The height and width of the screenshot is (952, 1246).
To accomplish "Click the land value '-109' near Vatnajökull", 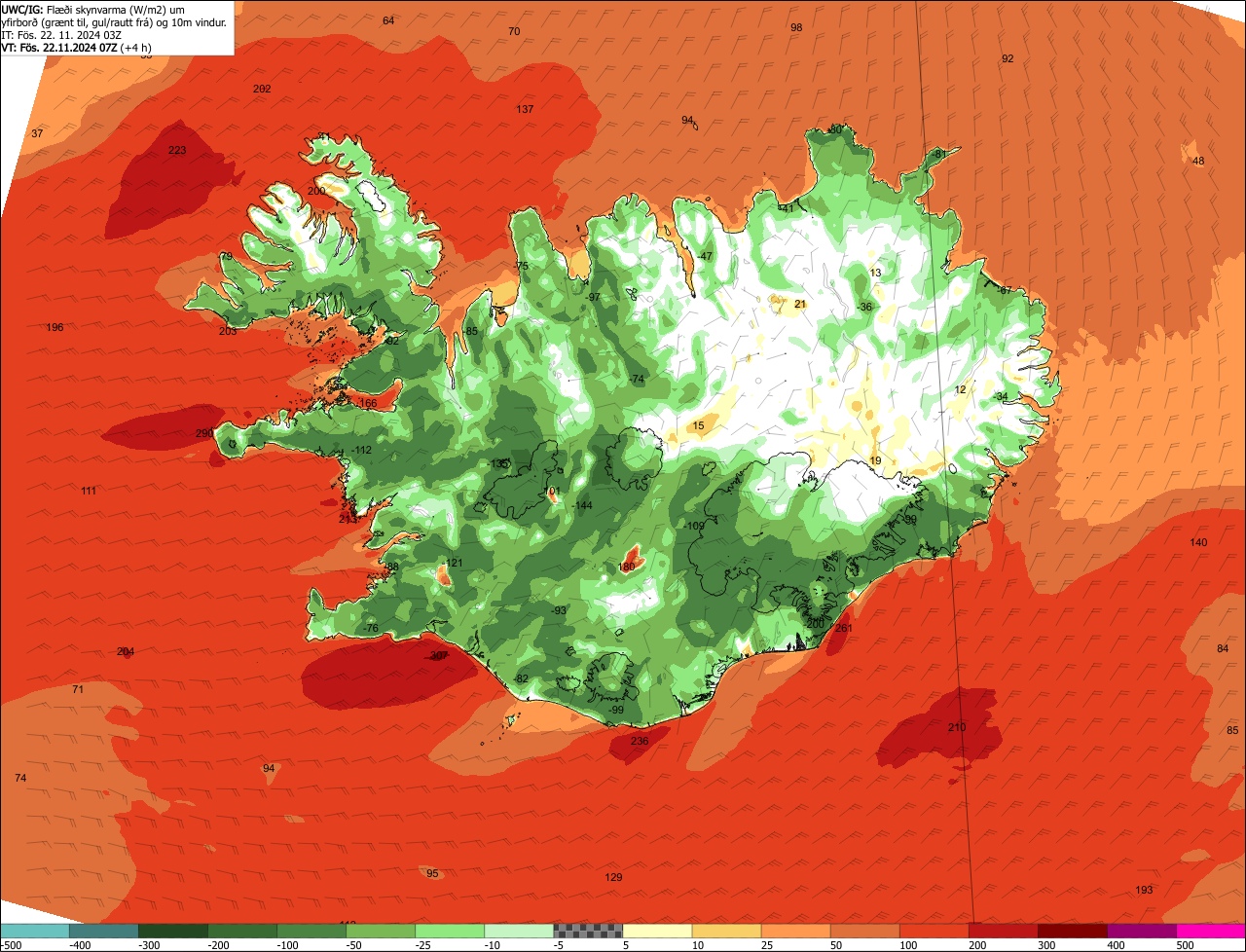I will [x=695, y=527].
